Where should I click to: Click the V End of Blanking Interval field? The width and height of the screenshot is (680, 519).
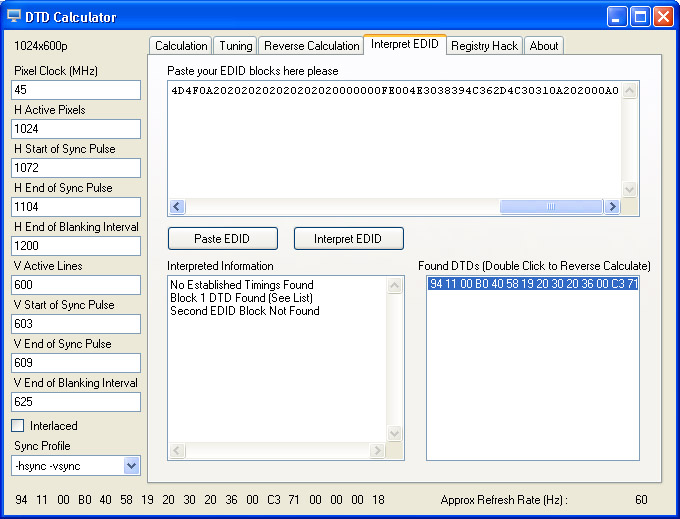coord(76,402)
